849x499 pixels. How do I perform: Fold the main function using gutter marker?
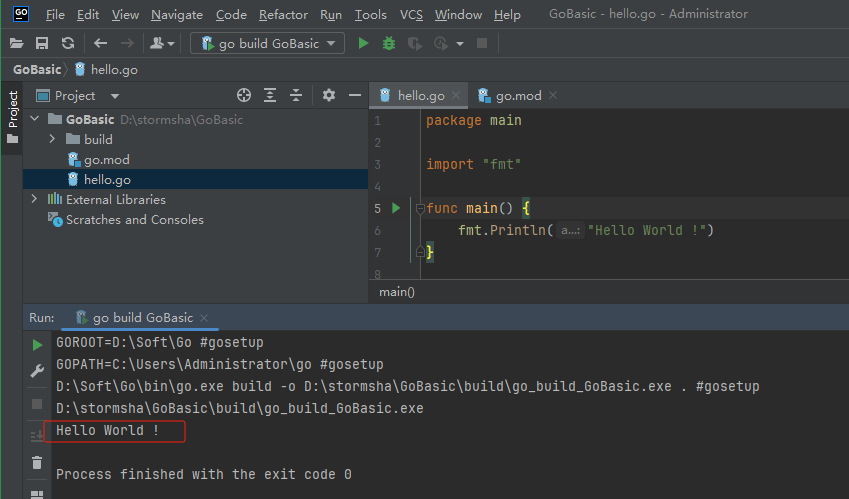[419, 209]
